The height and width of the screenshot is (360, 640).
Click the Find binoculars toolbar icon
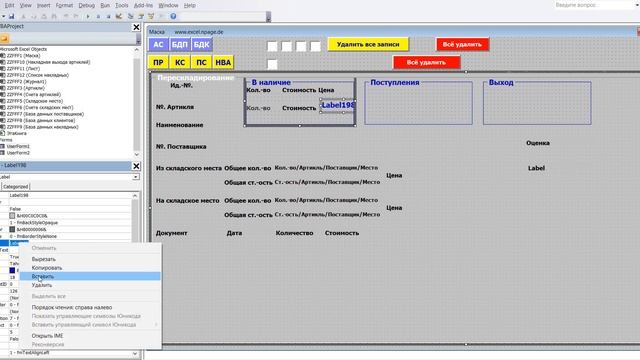(54, 16)
